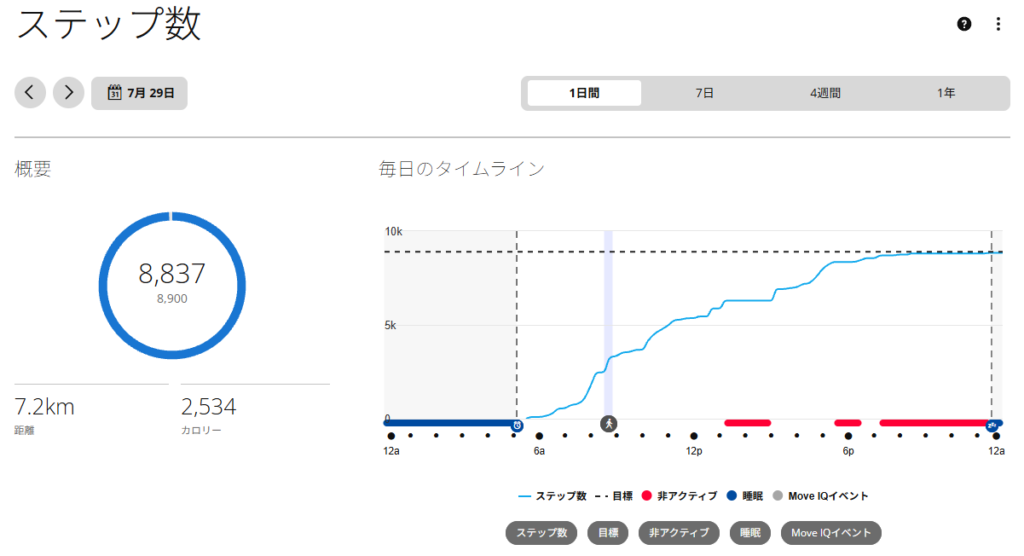The width and height of the screenshot is (1024, 556).
Task: Open the 7月 29日 date picker
Action: 139,93
